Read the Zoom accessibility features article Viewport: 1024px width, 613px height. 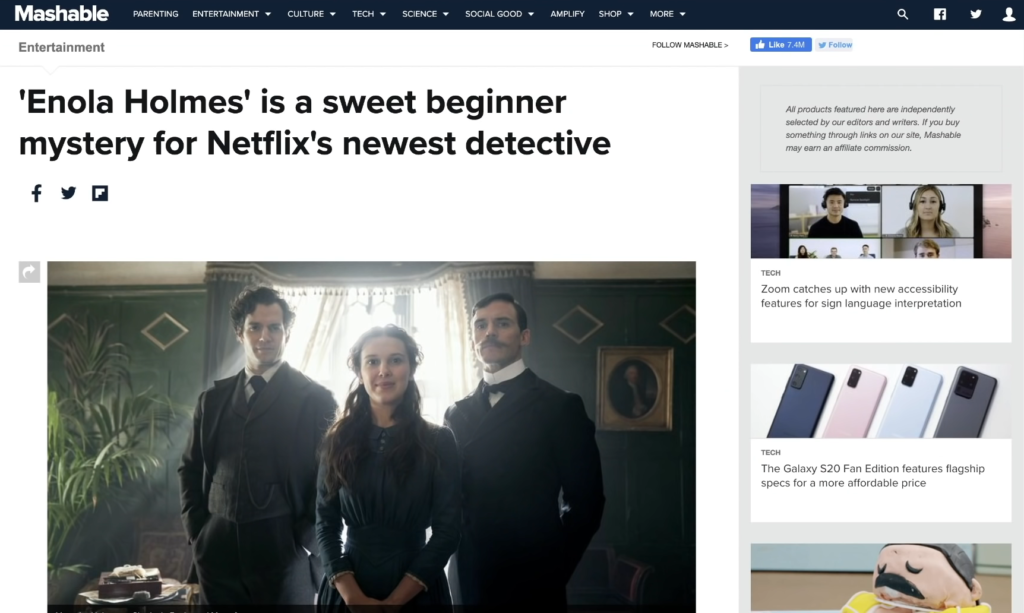coord(861,296)
